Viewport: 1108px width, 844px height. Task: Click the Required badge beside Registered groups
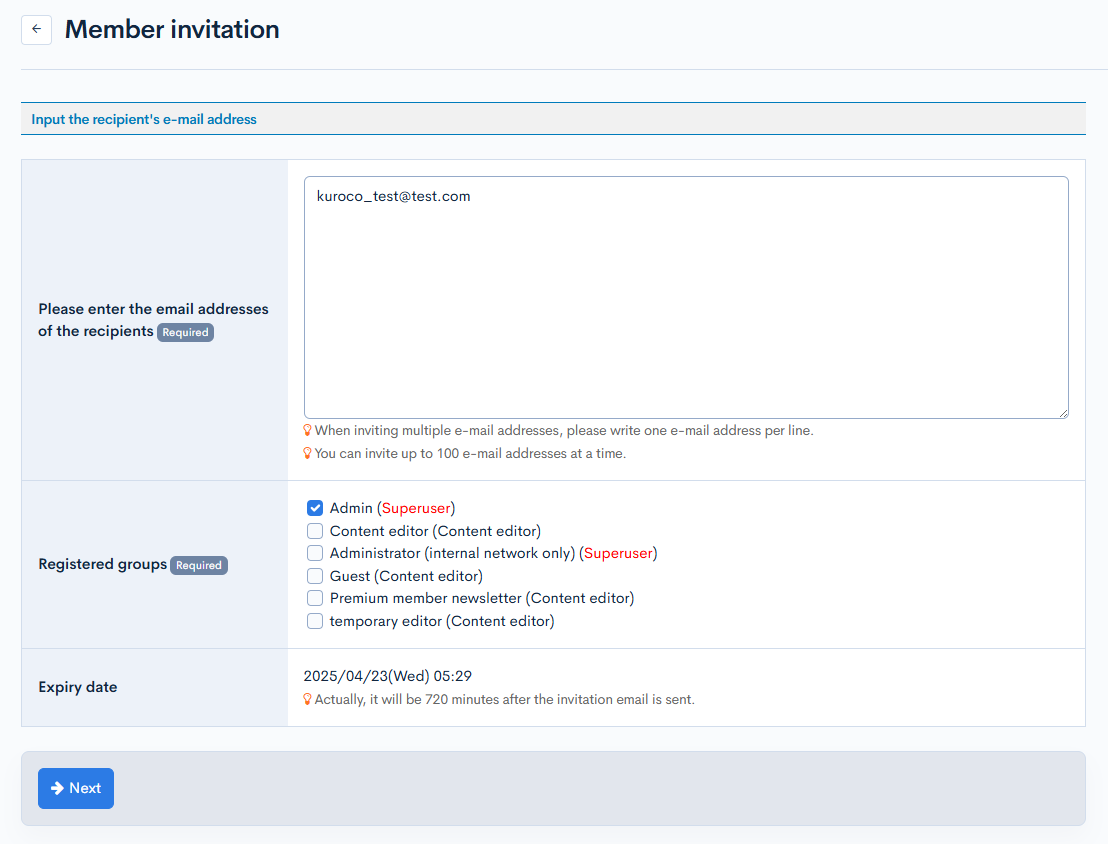(x=199, y=565)
